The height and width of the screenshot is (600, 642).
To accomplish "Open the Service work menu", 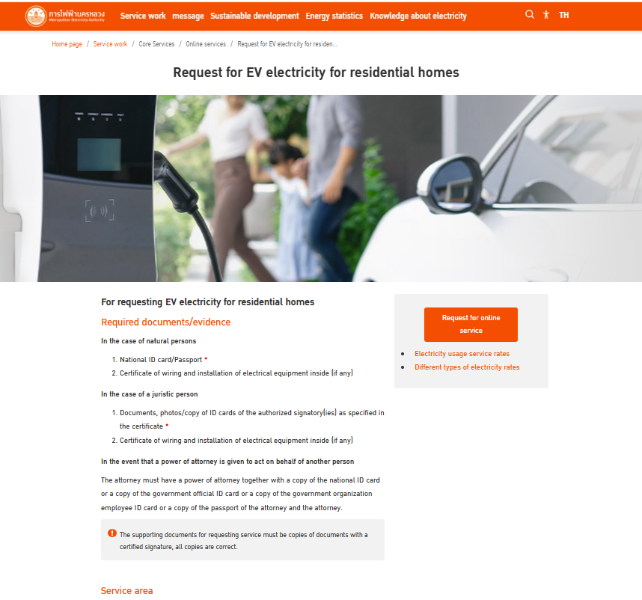I will [x=143, y=16].
